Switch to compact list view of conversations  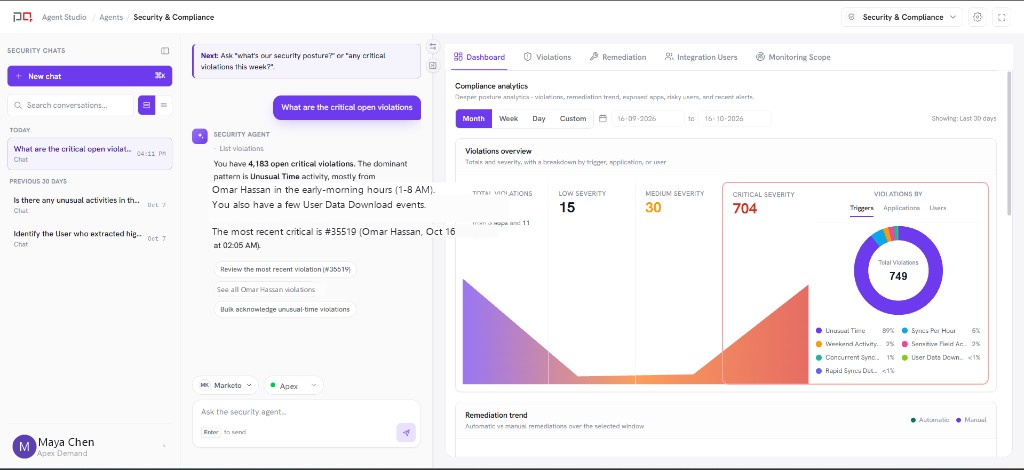164,105
